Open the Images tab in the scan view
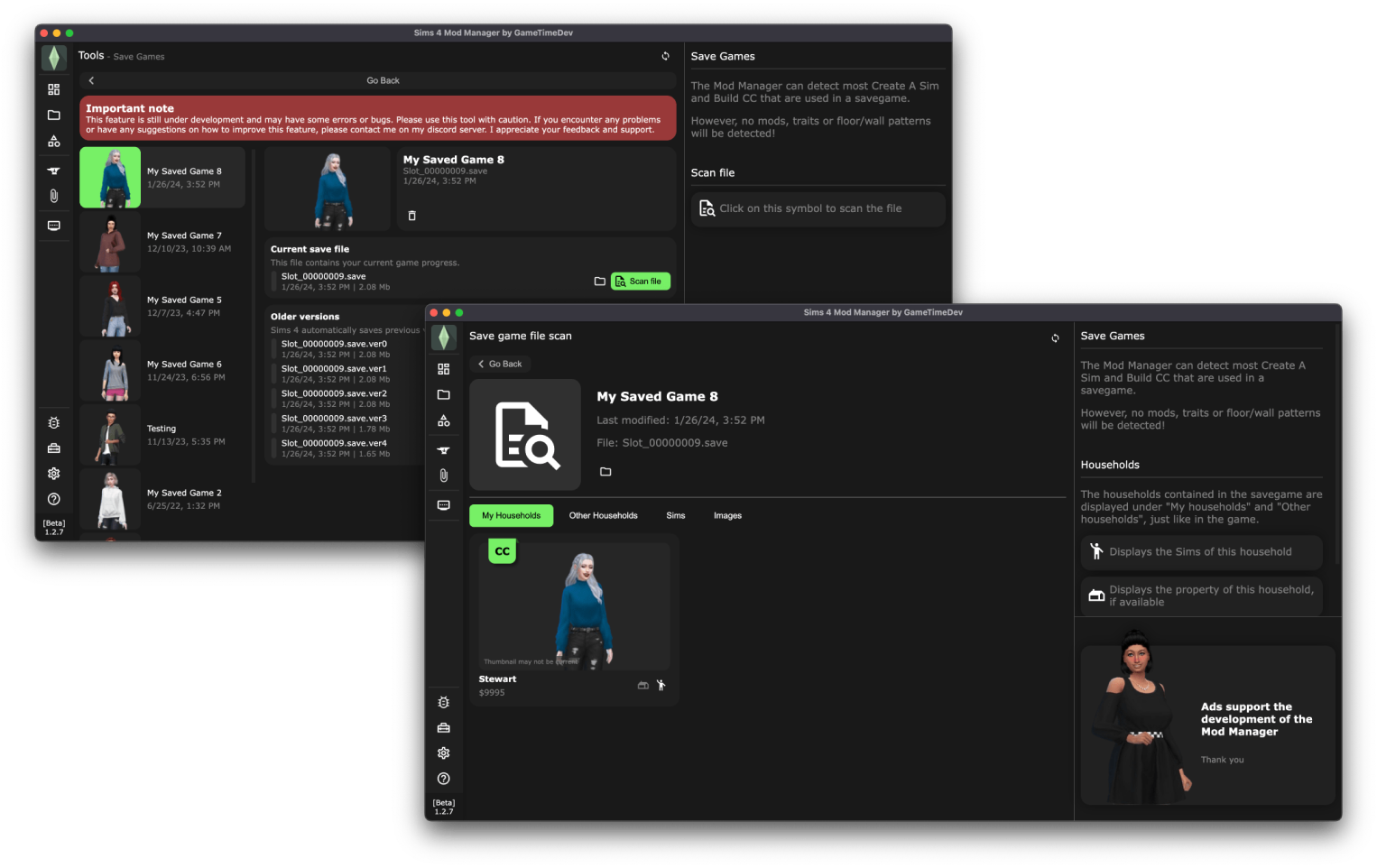The width and height of the screenshot is (1377, 868). 727,515
